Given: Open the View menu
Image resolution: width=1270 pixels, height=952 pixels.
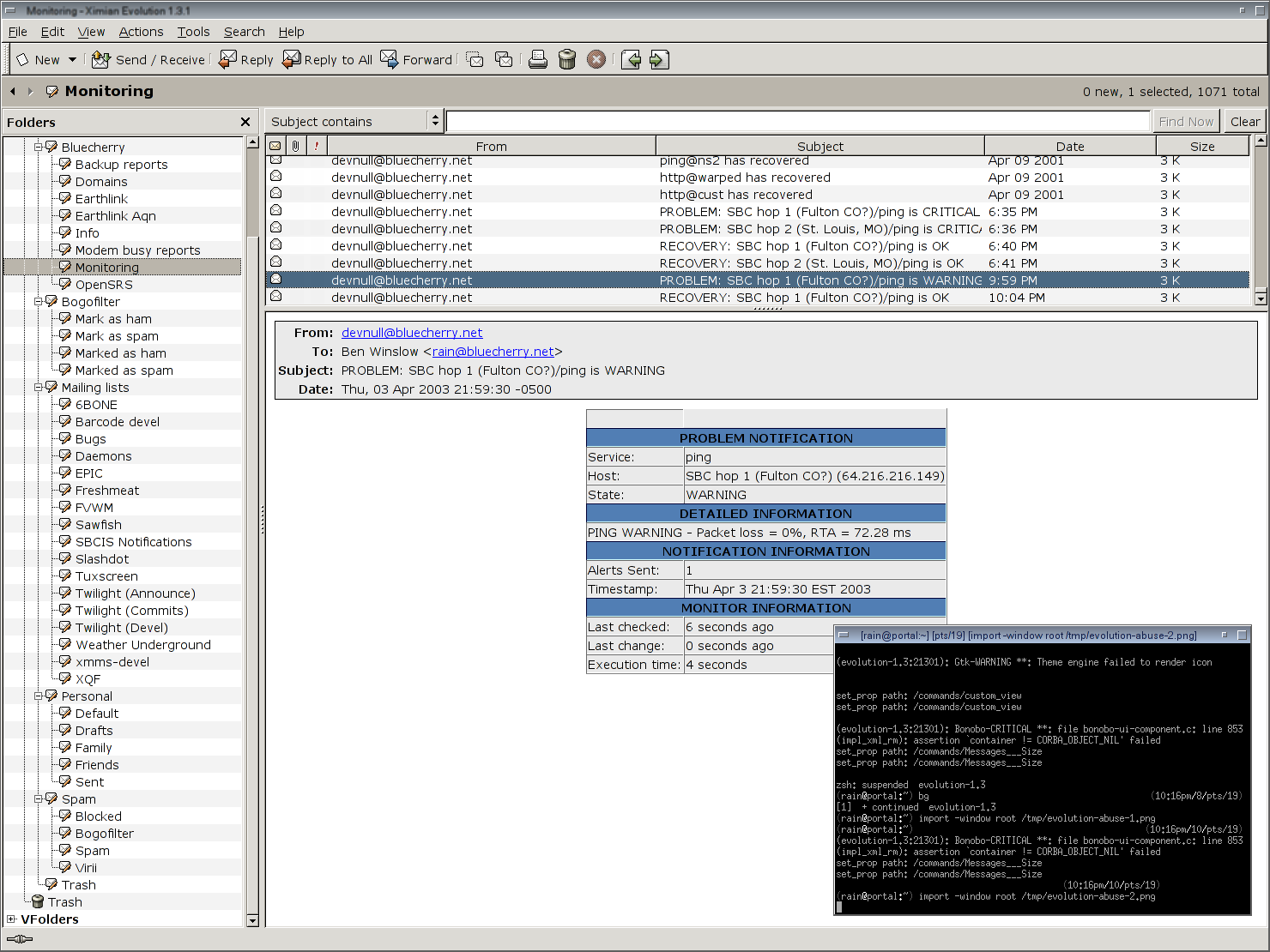Looking at the screenshot, I should pos(91,32).
